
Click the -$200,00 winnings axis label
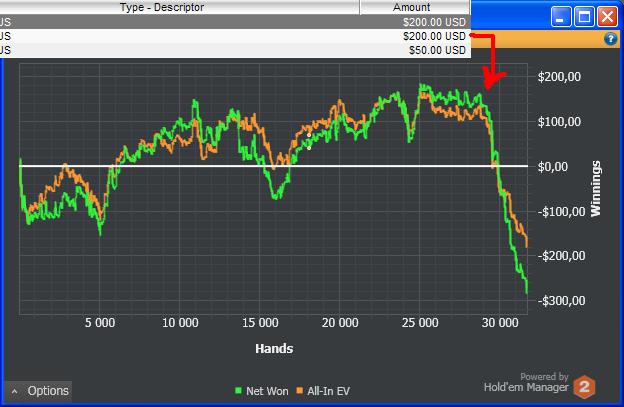tap(562, 256)
